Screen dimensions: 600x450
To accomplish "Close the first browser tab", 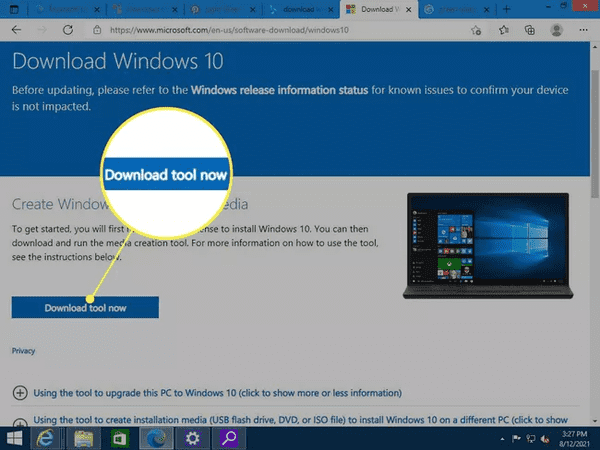I will click(97, 10).
